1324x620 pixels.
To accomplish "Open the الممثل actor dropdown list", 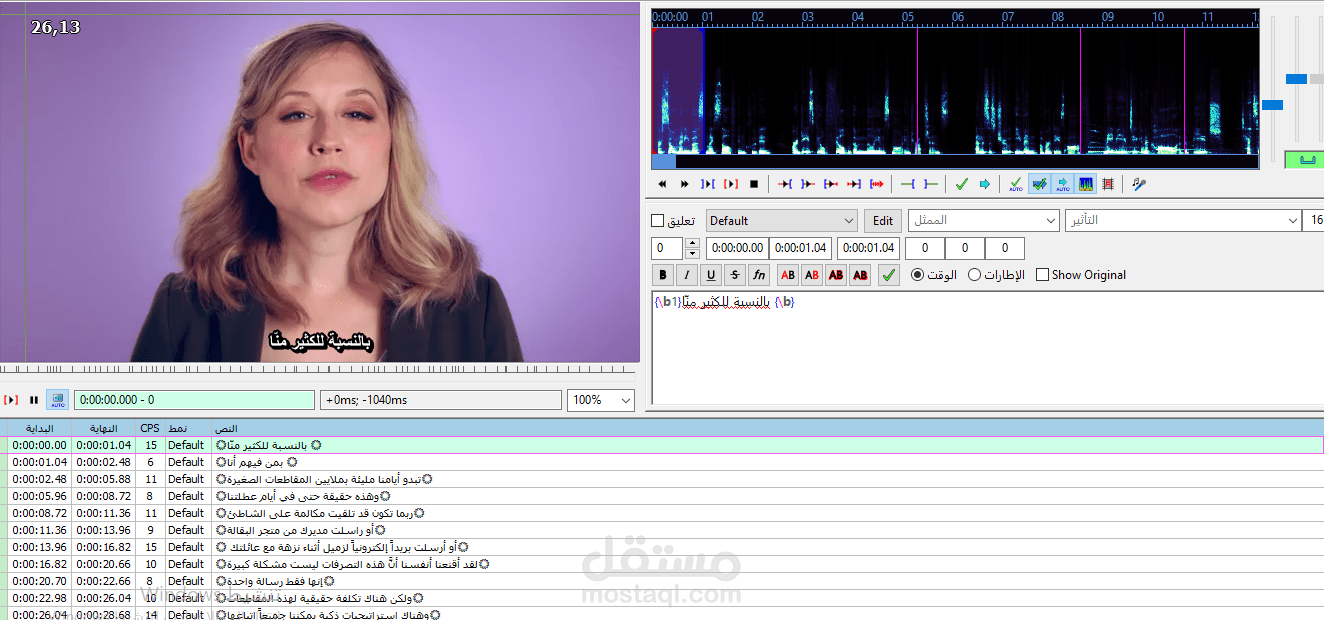I will 1052,220.
